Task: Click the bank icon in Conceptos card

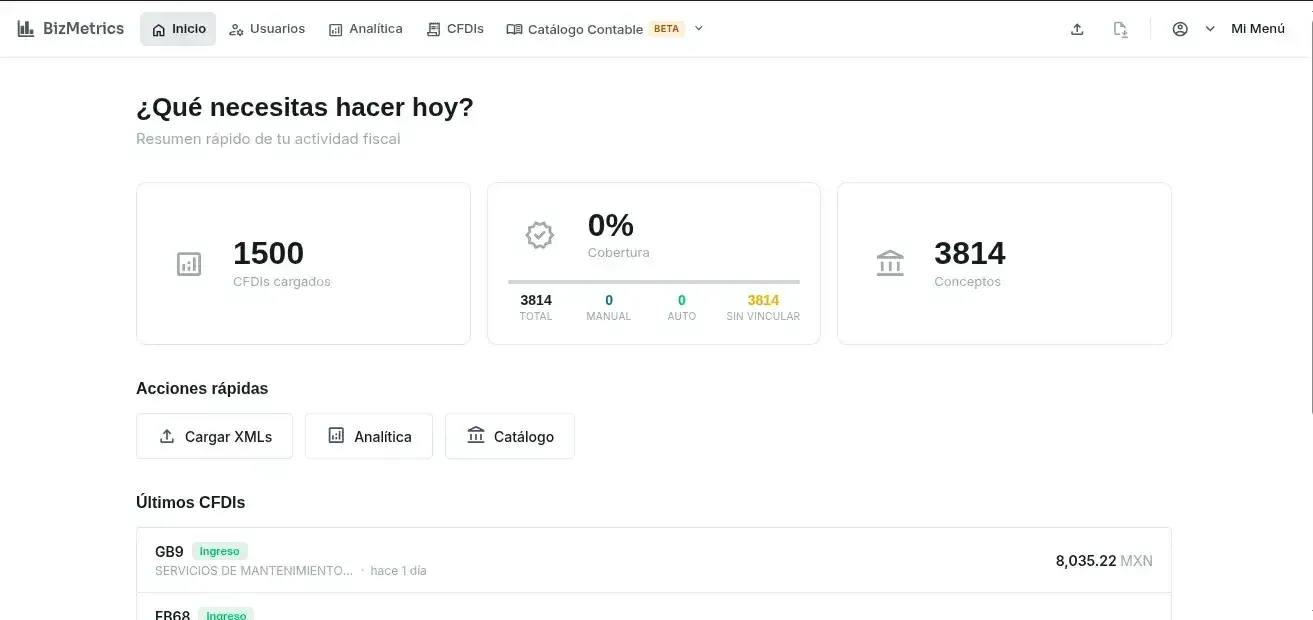Action: coord(890,264)
